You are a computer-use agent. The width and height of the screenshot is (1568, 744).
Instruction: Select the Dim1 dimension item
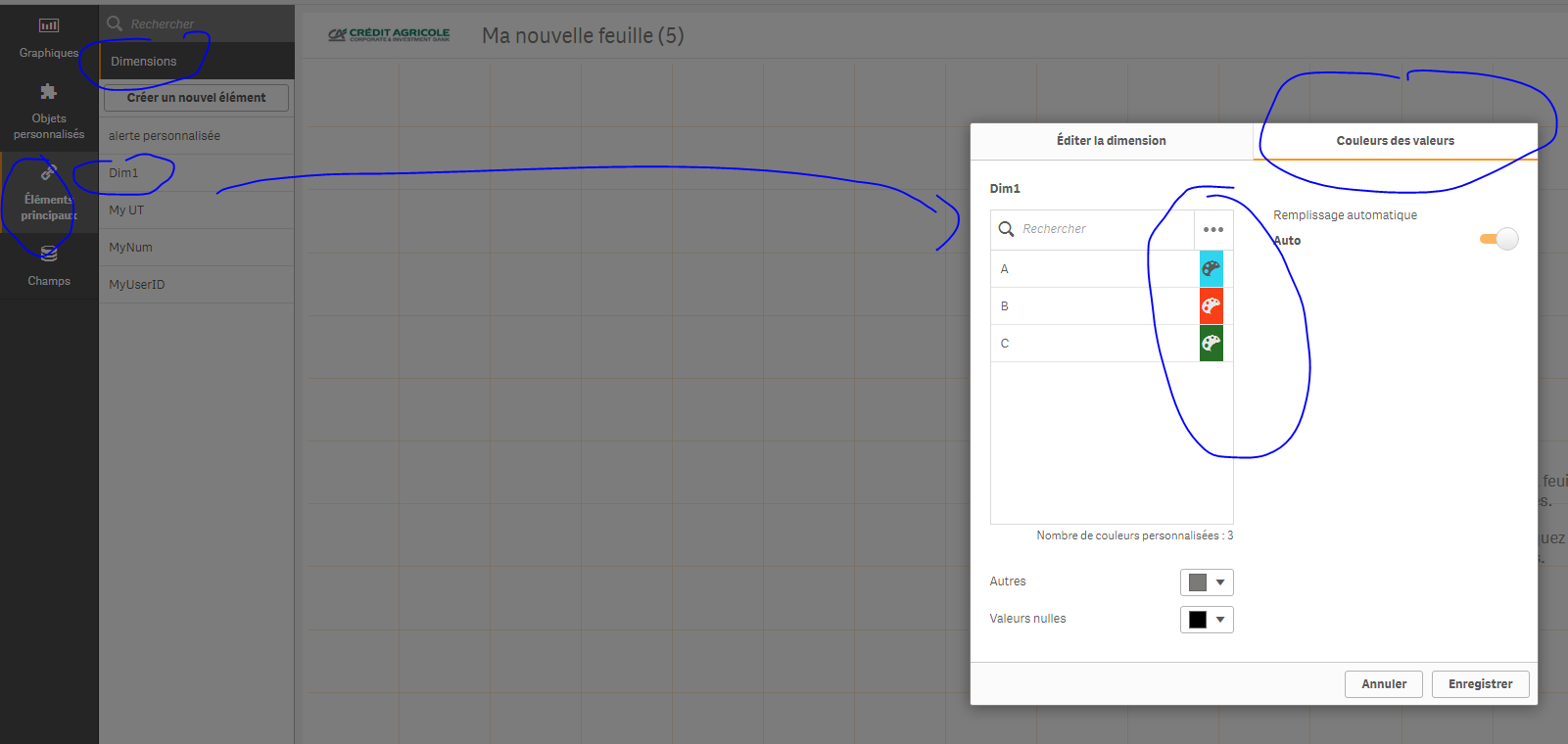tap(196, 173)
